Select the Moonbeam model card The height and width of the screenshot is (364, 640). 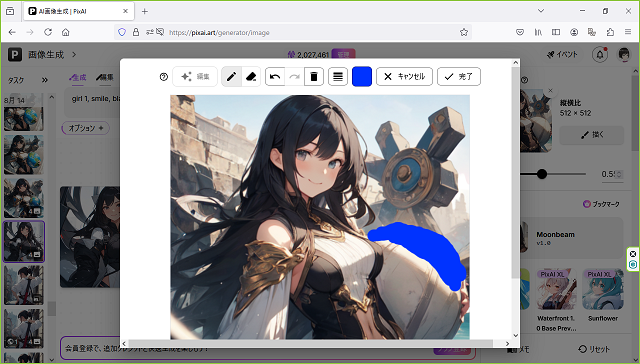[x=571, y=238]
